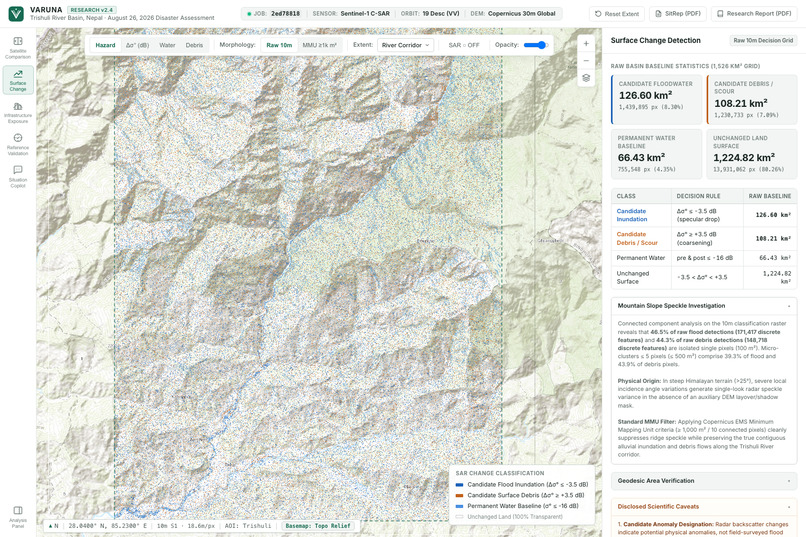The image size is (806, 537).
Task: Expand the Geodesic Area Verification section
Action: (x=704, y=481)
